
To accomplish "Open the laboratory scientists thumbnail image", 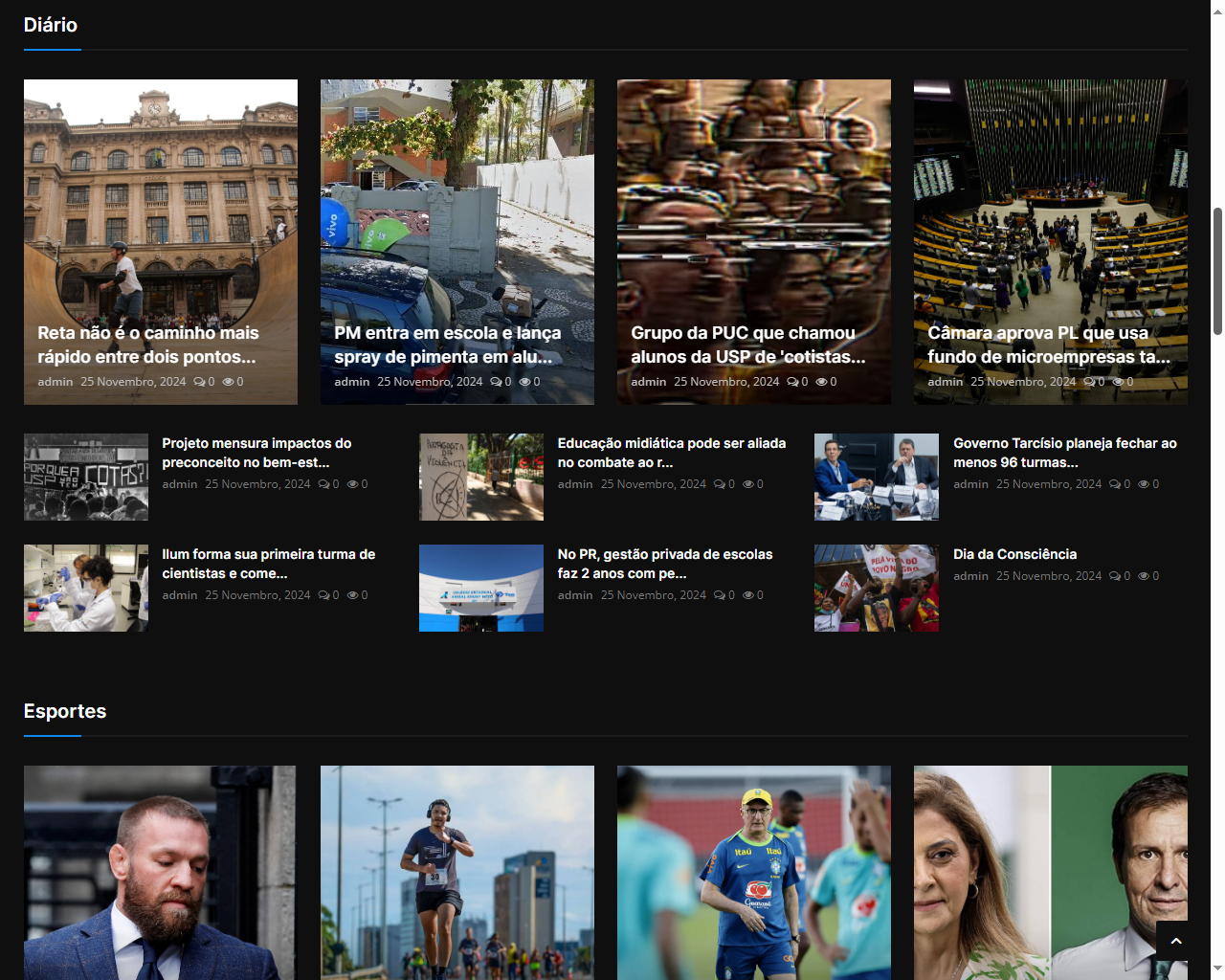I will (x=86, y=588).
